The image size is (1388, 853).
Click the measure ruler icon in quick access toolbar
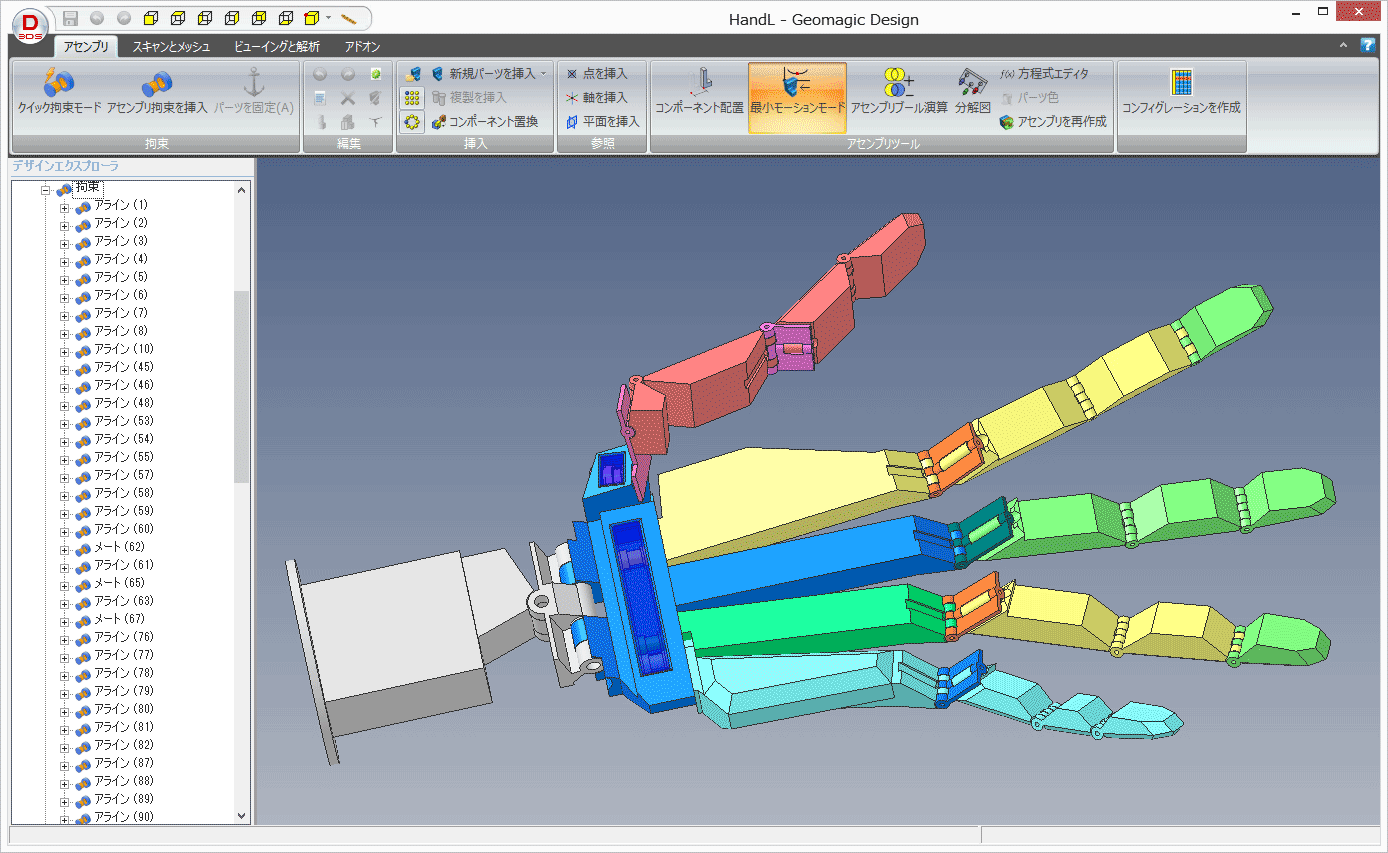pos(349,18)
